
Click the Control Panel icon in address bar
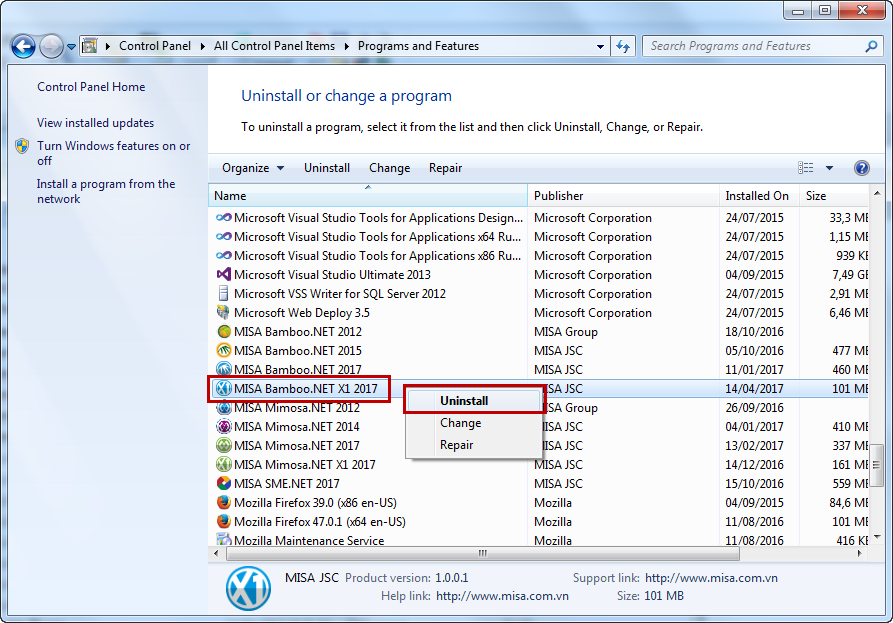pos(89,46)
